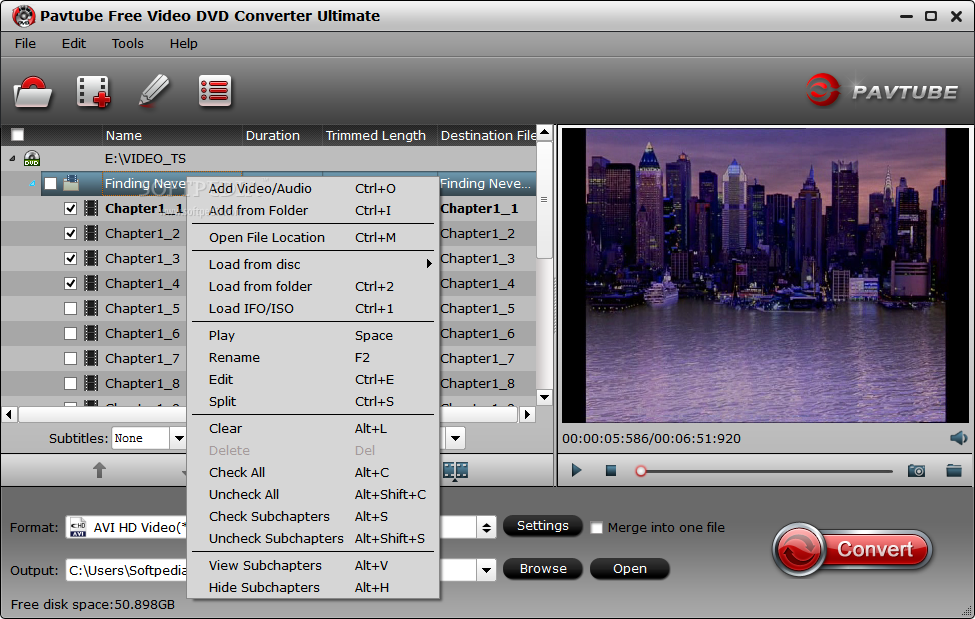Enable Merge into one file
The image size is (975, 619).
[596, 528]
